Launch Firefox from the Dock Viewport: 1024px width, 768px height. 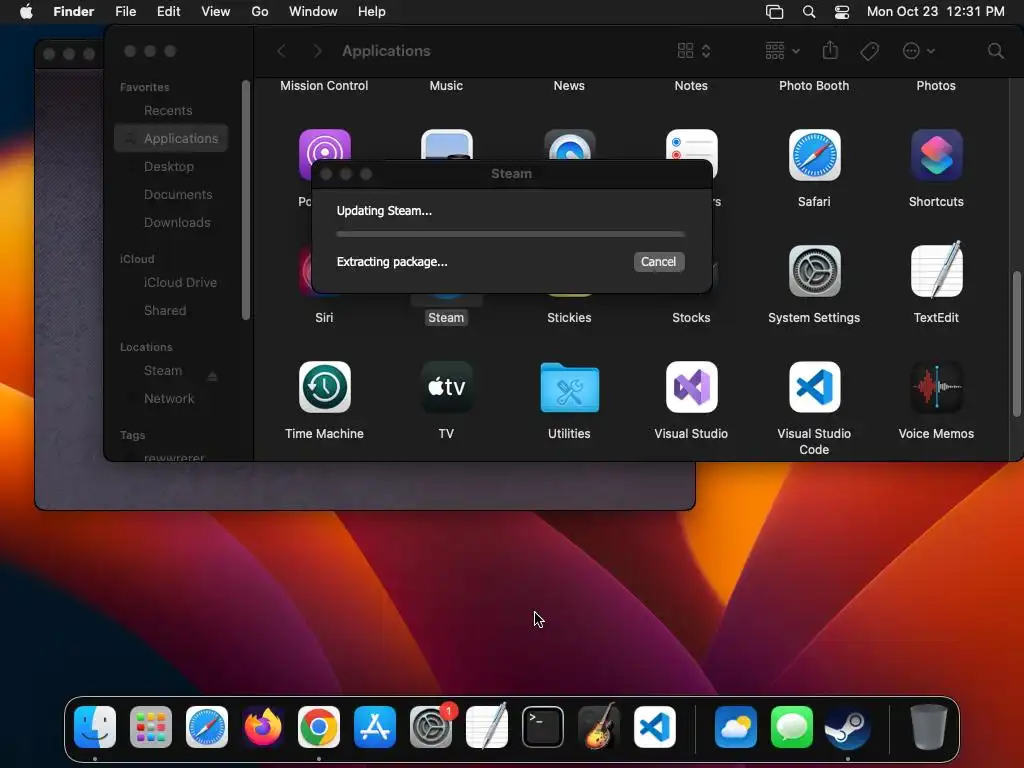pyautogui.click(x=263, y=727)
